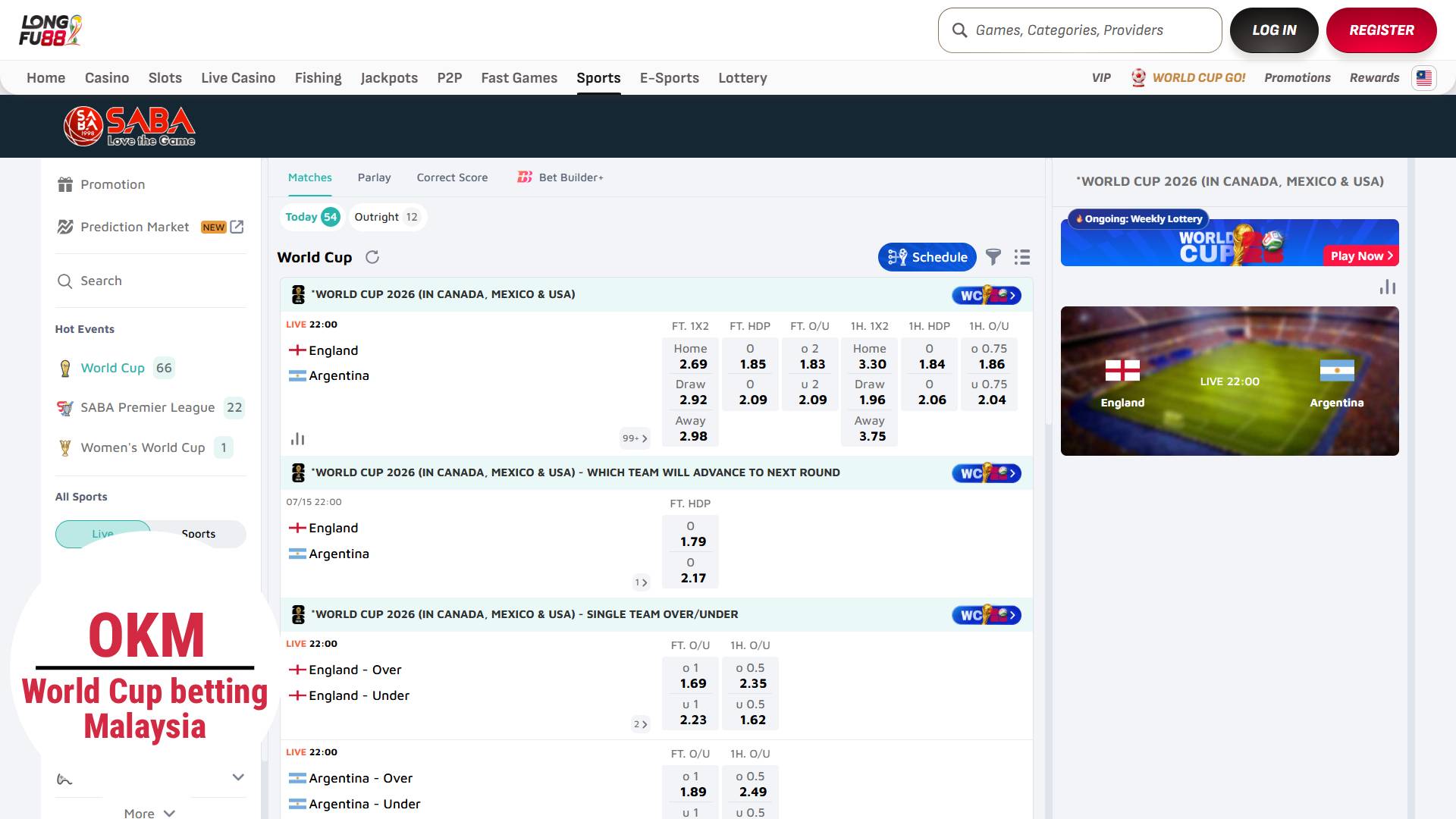
Task: Toggle Live in All Sports switch
Action: tap(103, 534)
